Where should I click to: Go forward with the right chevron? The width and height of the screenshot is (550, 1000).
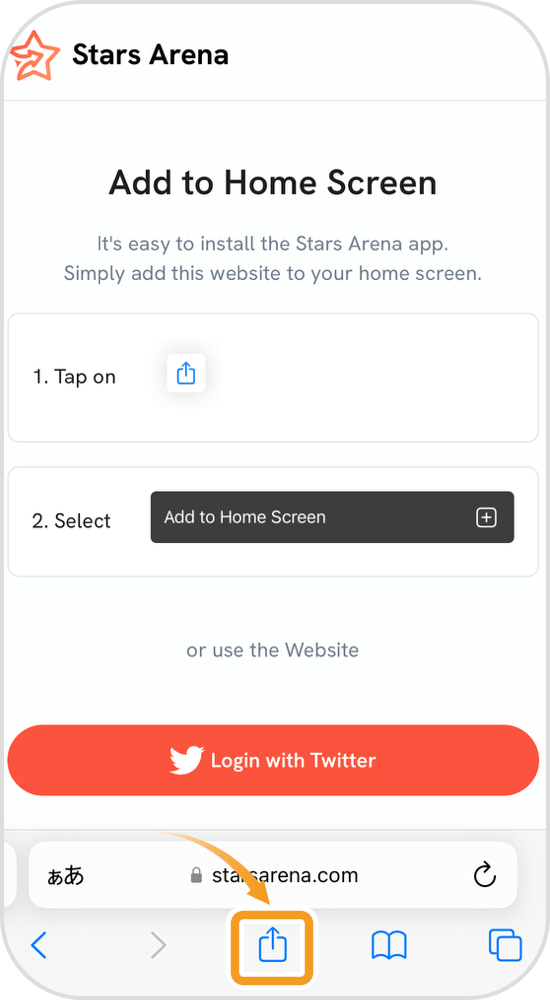tap(158, 945)
